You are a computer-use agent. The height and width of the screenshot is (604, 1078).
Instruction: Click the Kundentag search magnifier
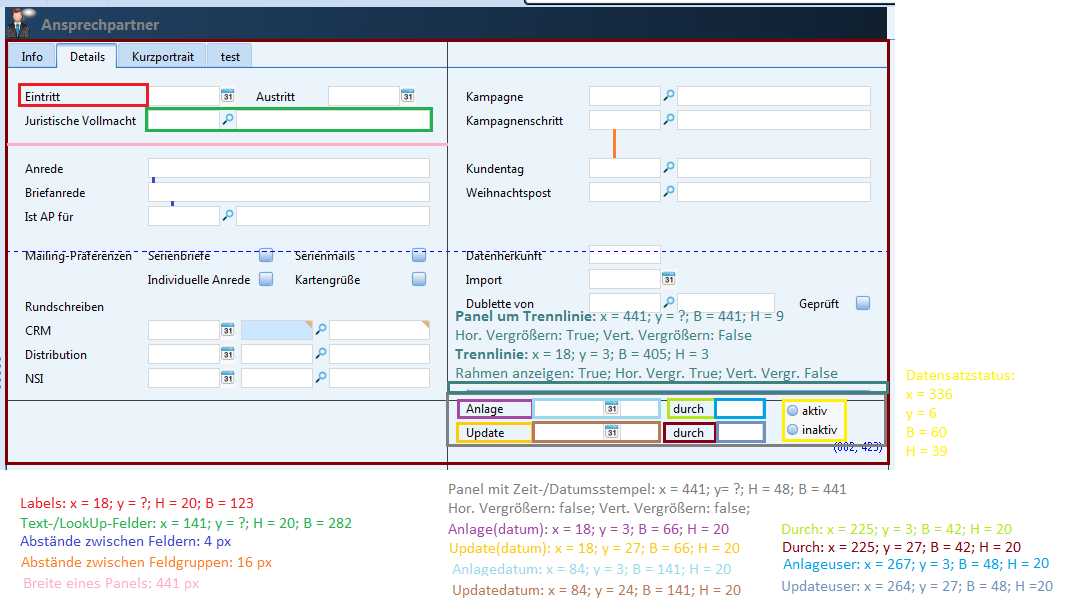pyautogui.click(x=669, y=168)
